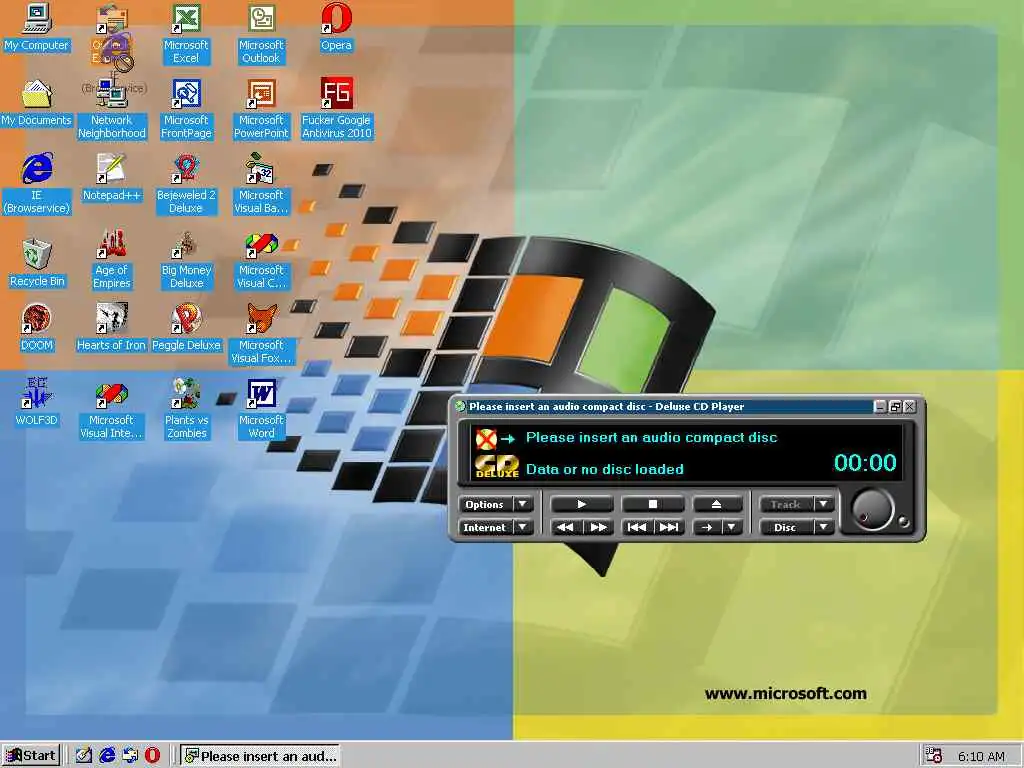Select the Opera desktop shortcut
The height and width of the screenshot is (768, 1024).
click(x=336, y=29)
